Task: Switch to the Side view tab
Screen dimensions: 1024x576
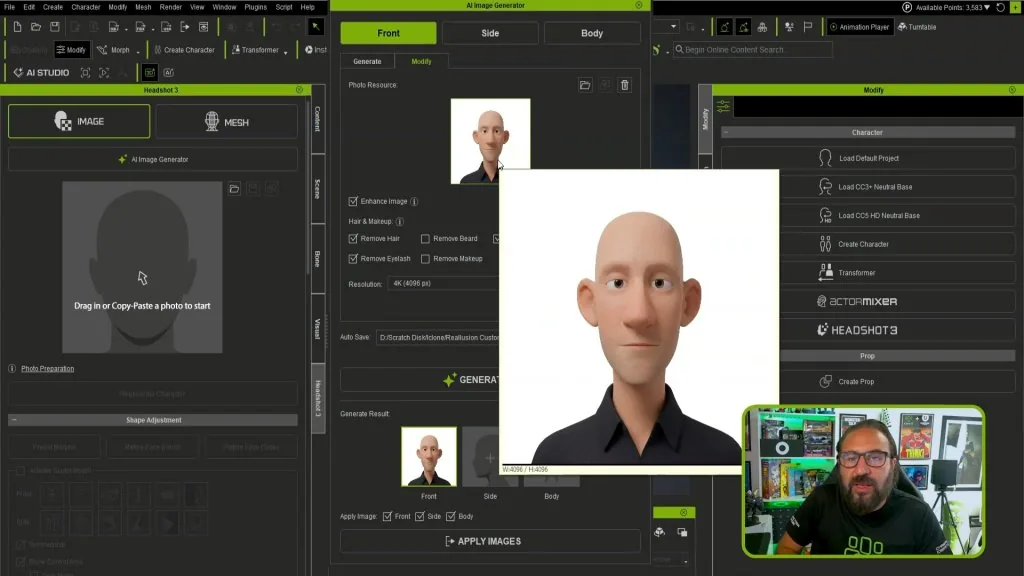Action: point(490,33)
